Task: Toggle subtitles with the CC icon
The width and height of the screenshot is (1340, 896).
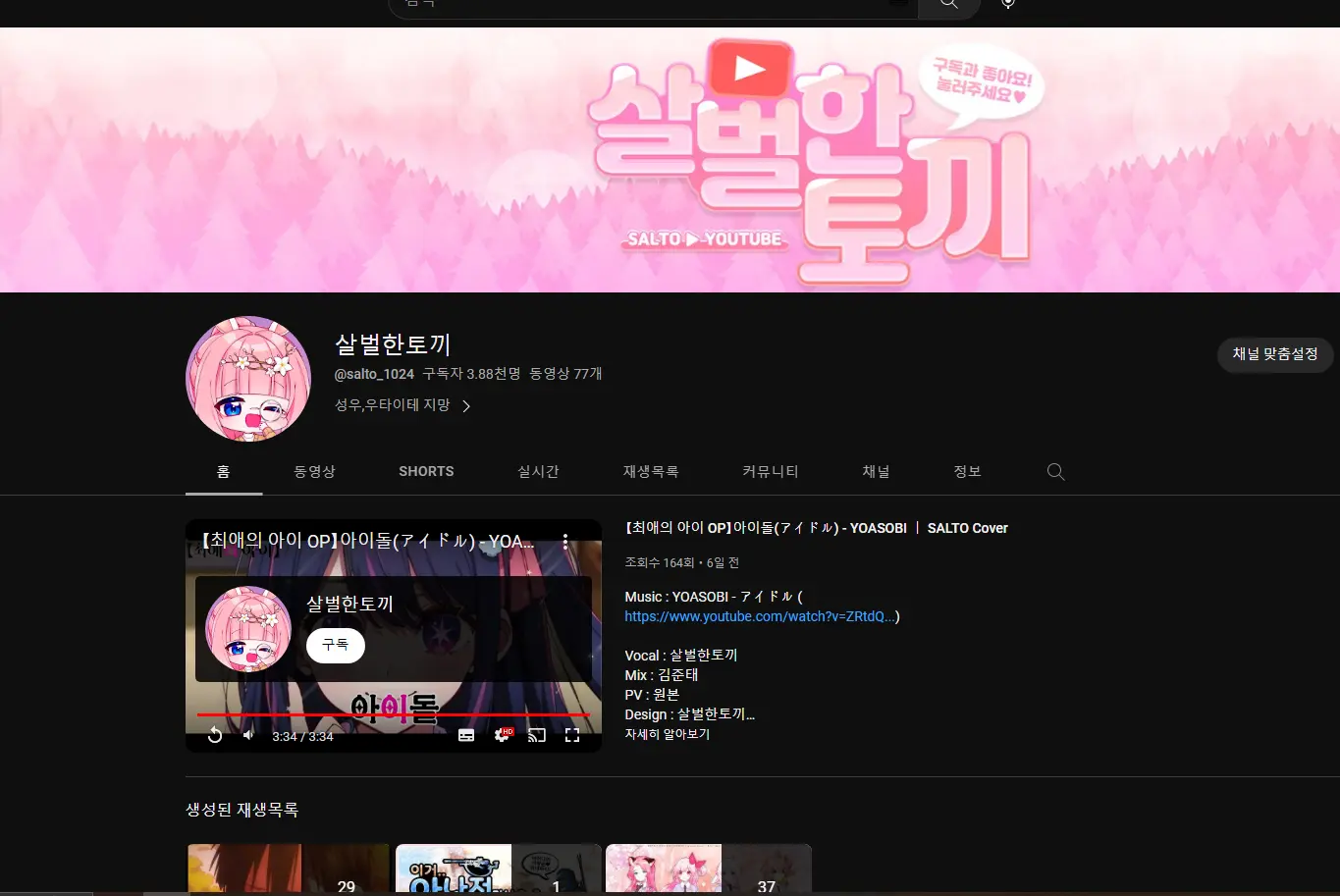Action: click(x=466, y=734)
